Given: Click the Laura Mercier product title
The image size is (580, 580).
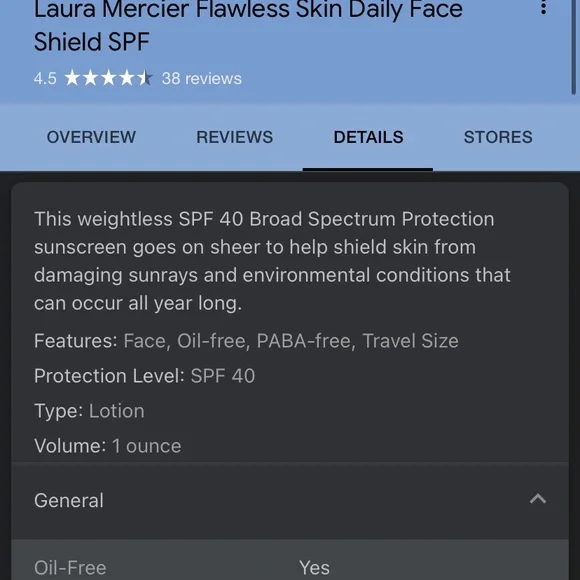Looking at the screenshot, I should click(x=248, y=25).
